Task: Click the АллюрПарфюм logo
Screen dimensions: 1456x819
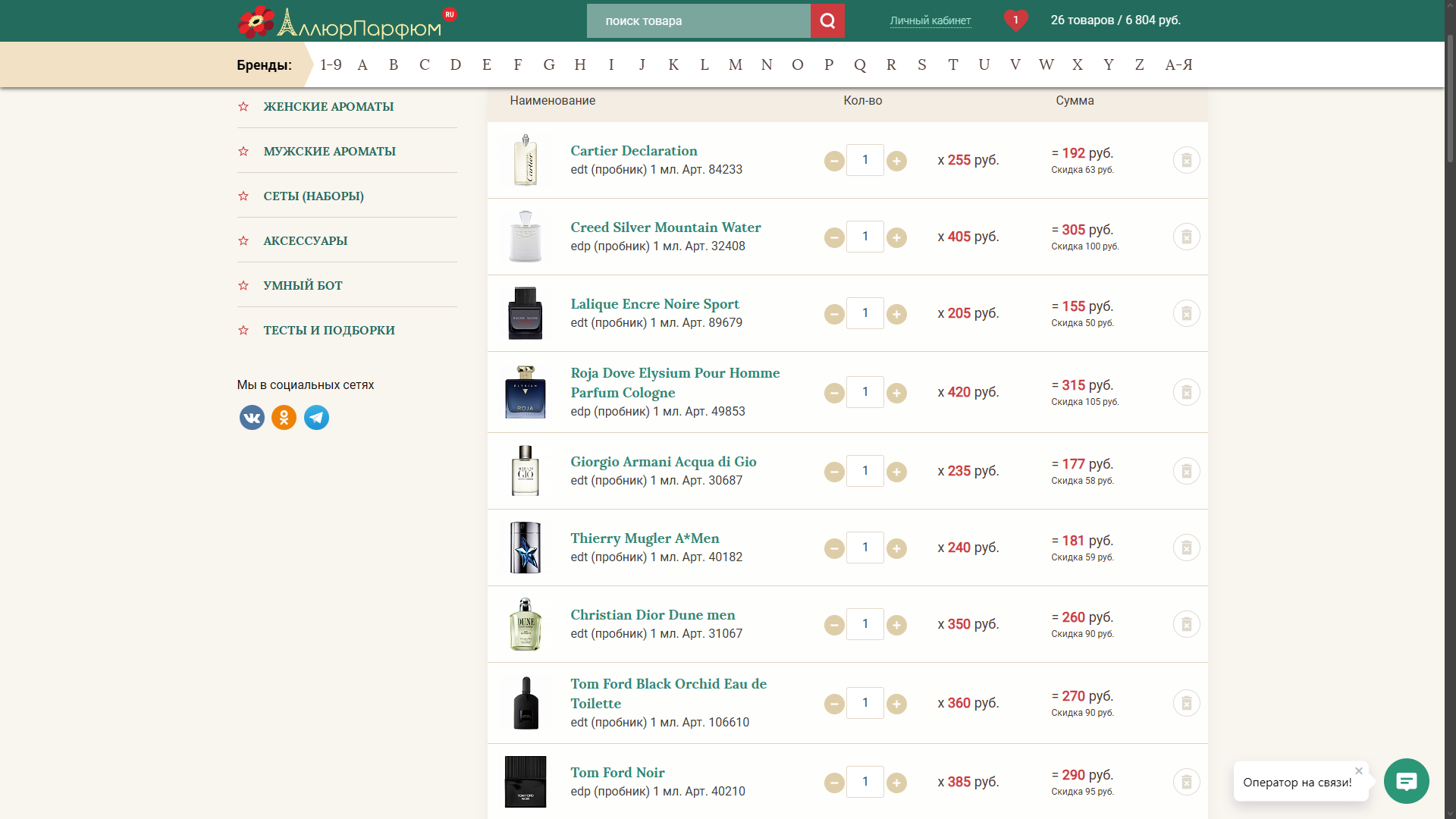Action: coord(347,23)
